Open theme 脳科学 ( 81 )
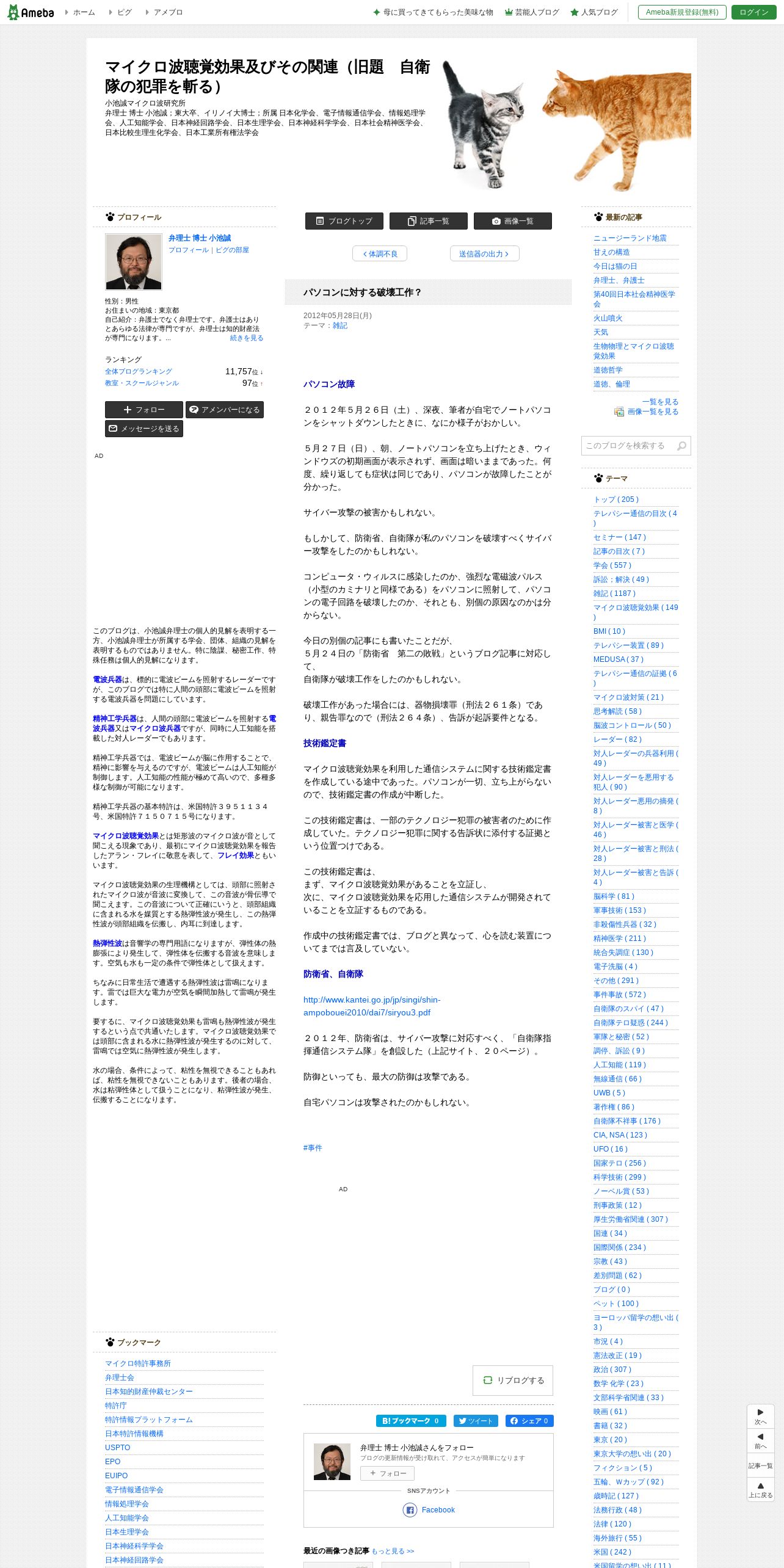The image size is (784, 1568). click(x=614, y=896)
